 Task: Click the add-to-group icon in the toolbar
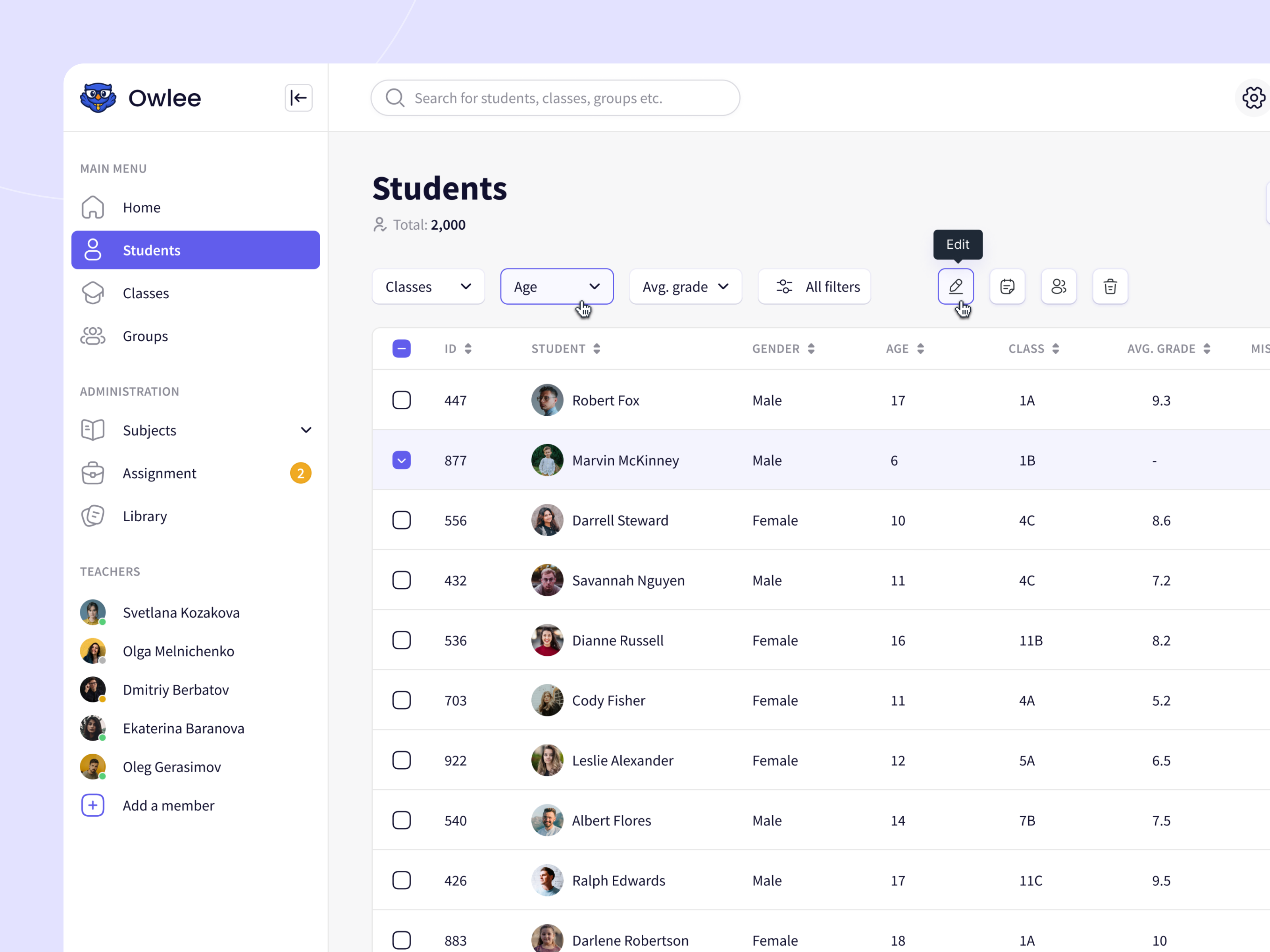pyautogui.click(x=1059, y=286)
